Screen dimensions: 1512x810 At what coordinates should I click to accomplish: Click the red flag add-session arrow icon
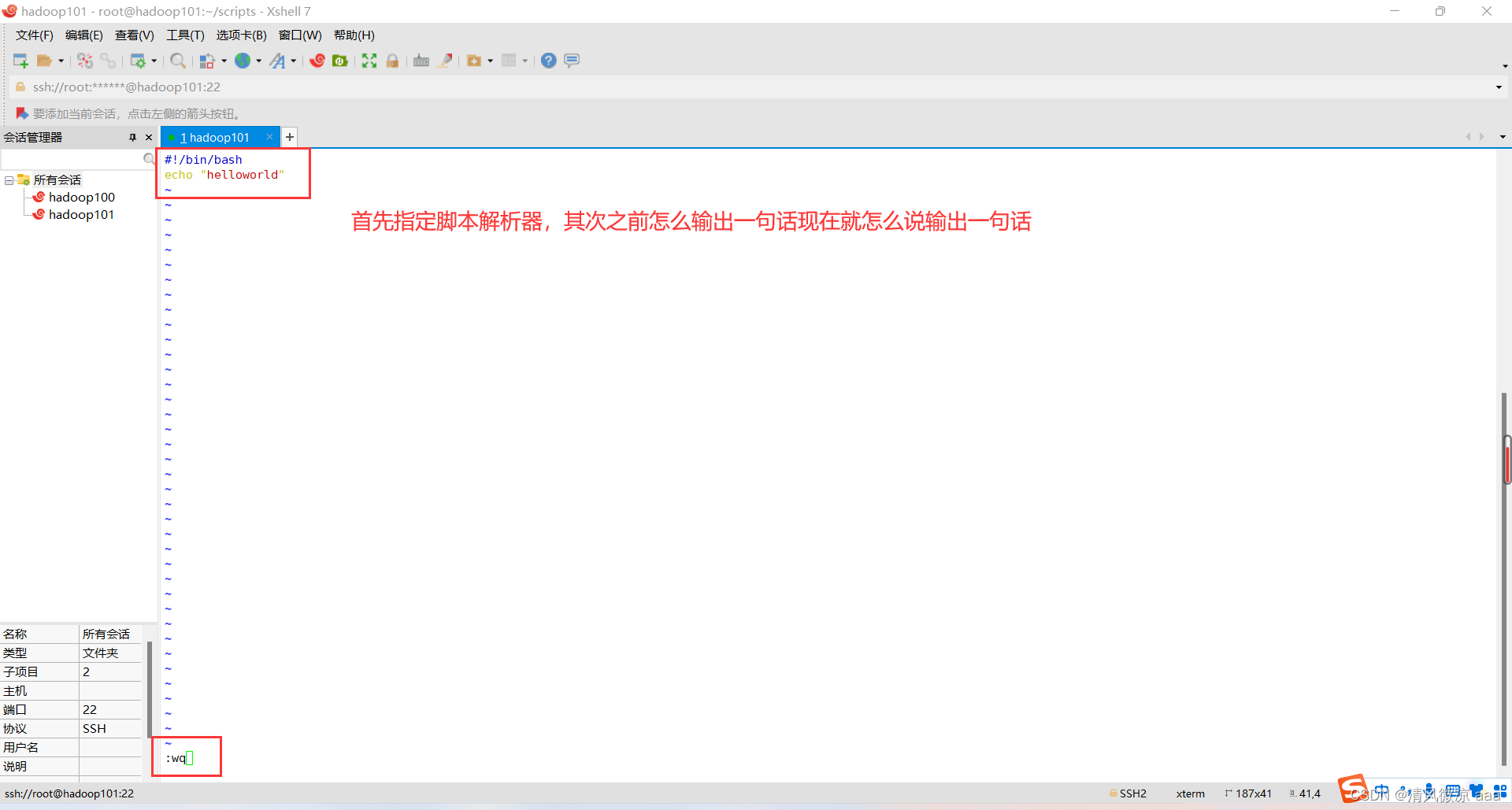tap(22, 113)
